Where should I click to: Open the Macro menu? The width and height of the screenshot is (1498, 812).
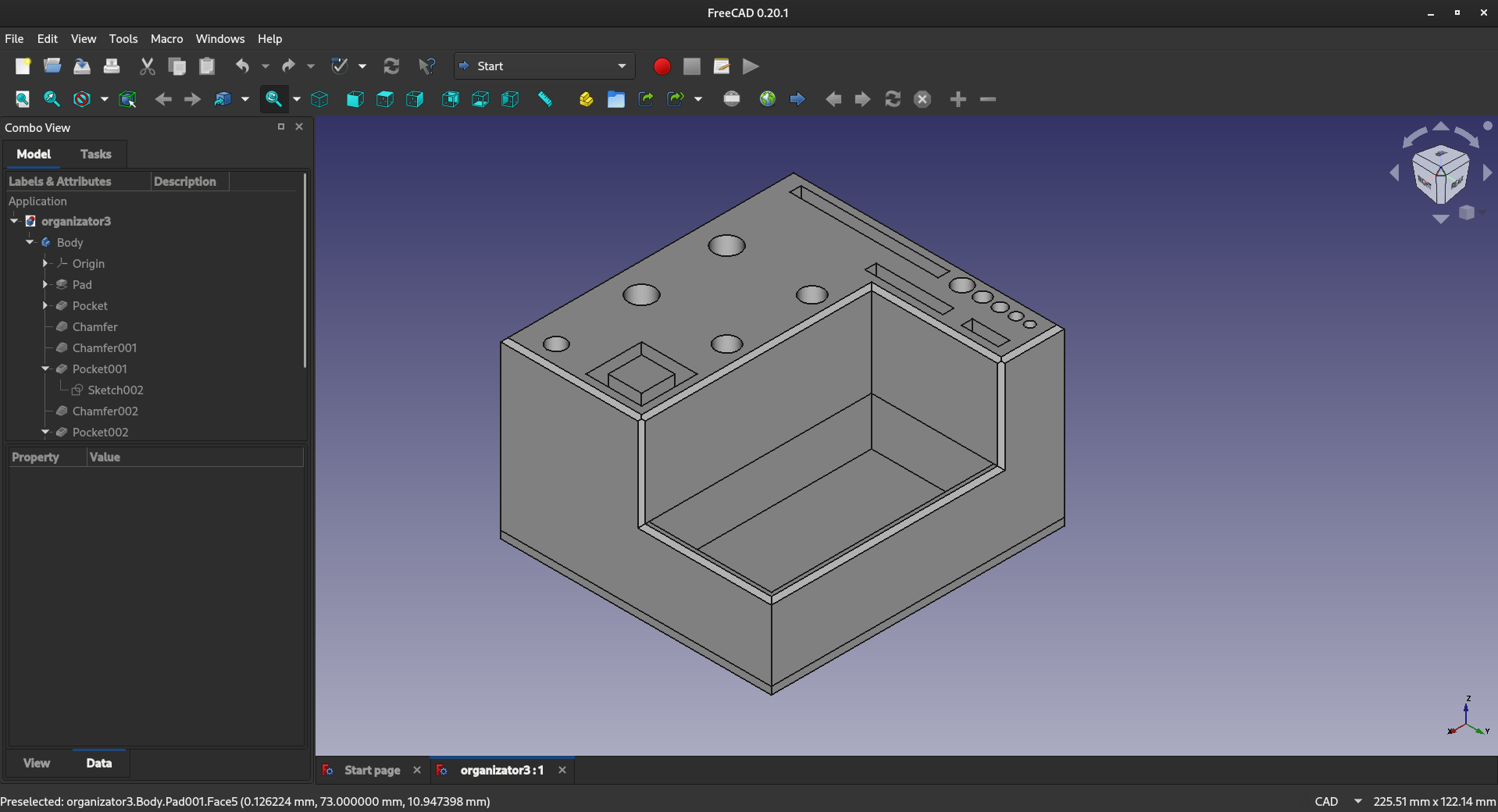[x=166, y=38]
